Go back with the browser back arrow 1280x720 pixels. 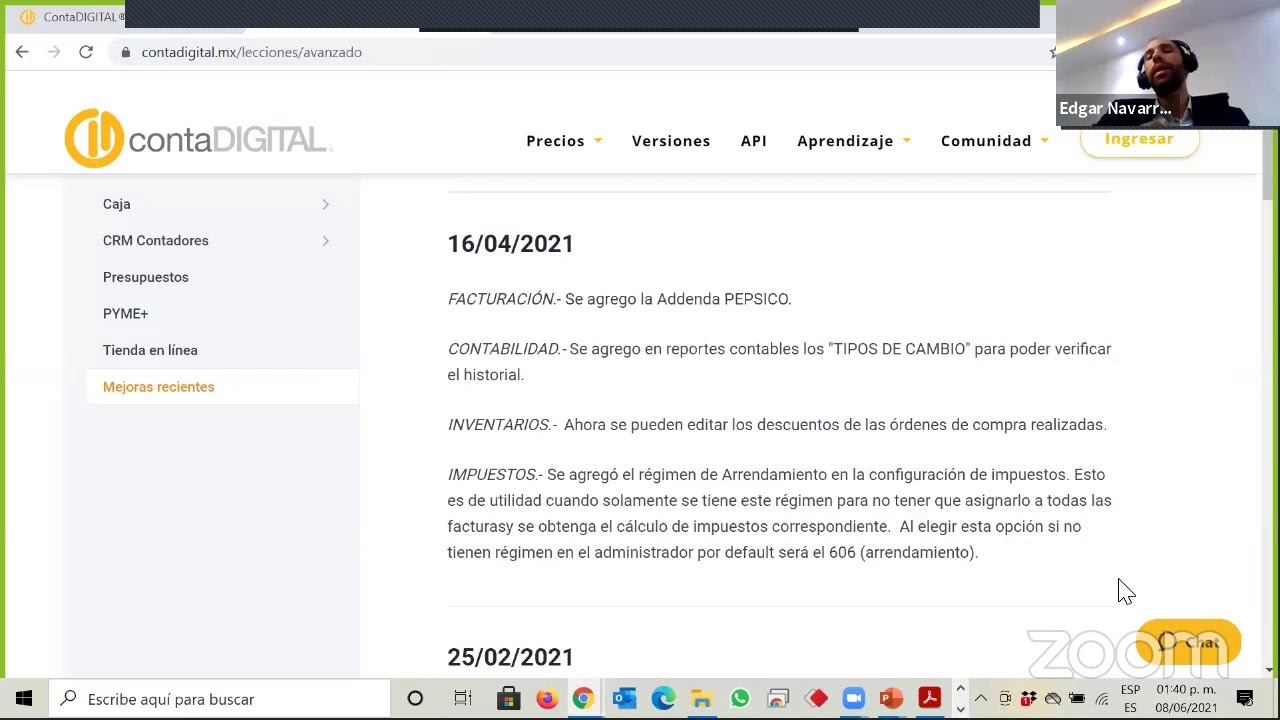(x=22, y=52)
